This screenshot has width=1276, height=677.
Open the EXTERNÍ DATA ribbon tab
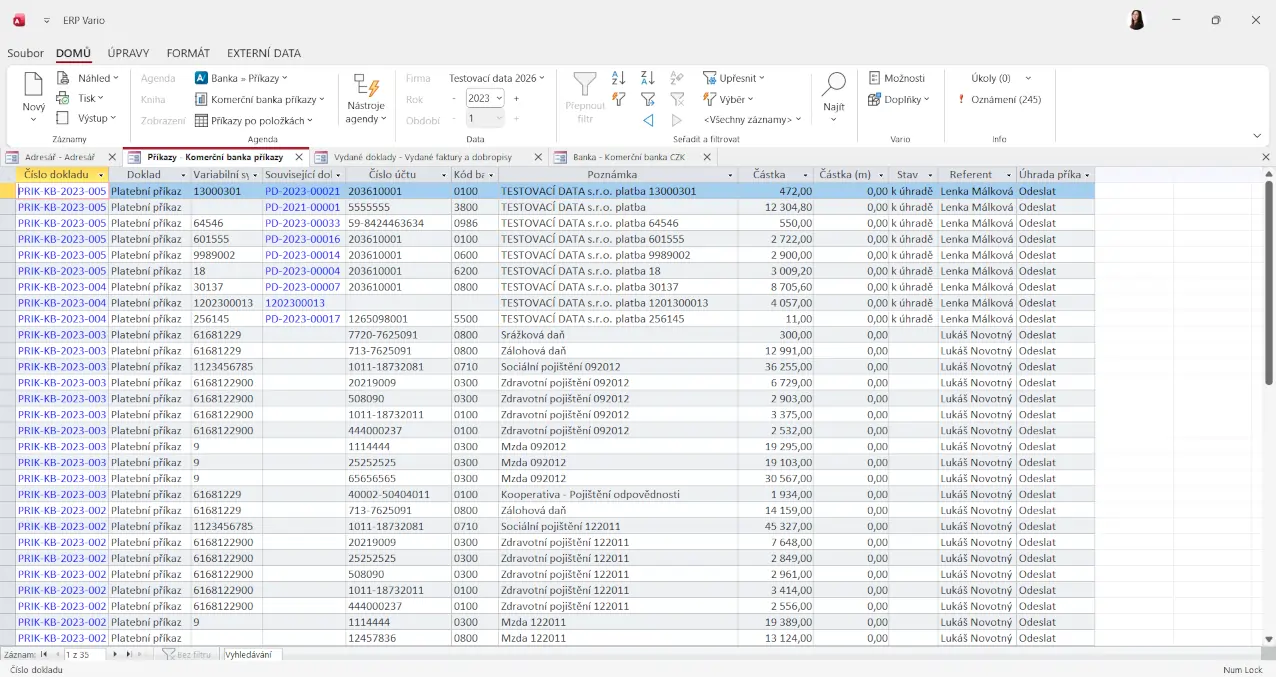pyautogui.click(x=263, y=53)
